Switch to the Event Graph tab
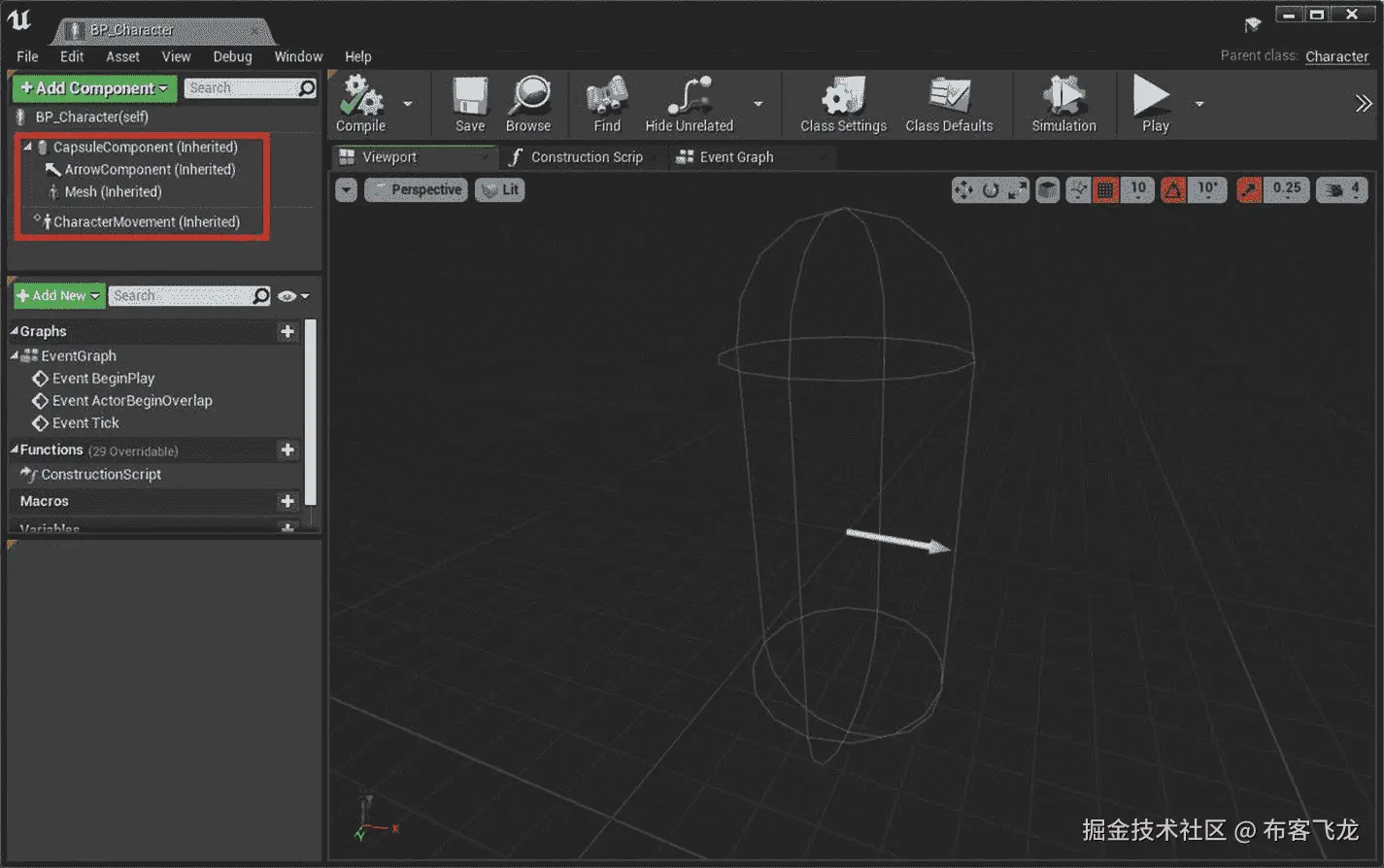Image resolution: width=1384 pixels, height=868 pixels. pyautogui.click(x=751, y=157)
